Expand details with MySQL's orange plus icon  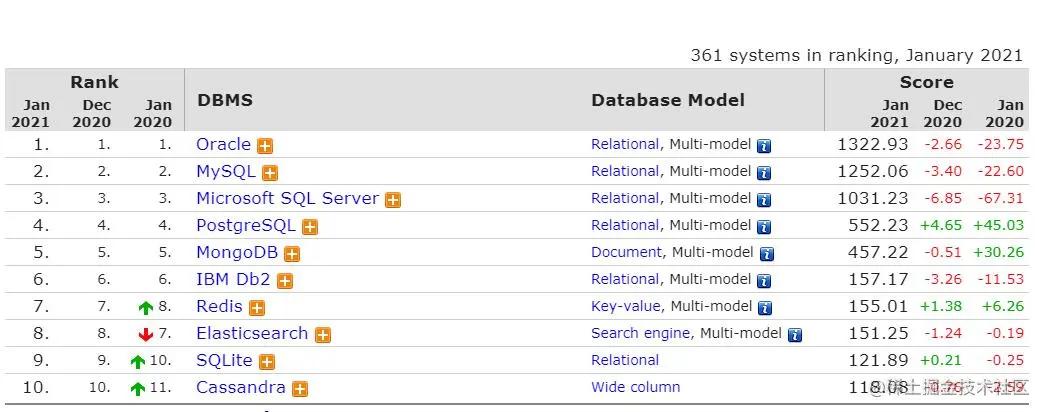click(x=270, y=173)
